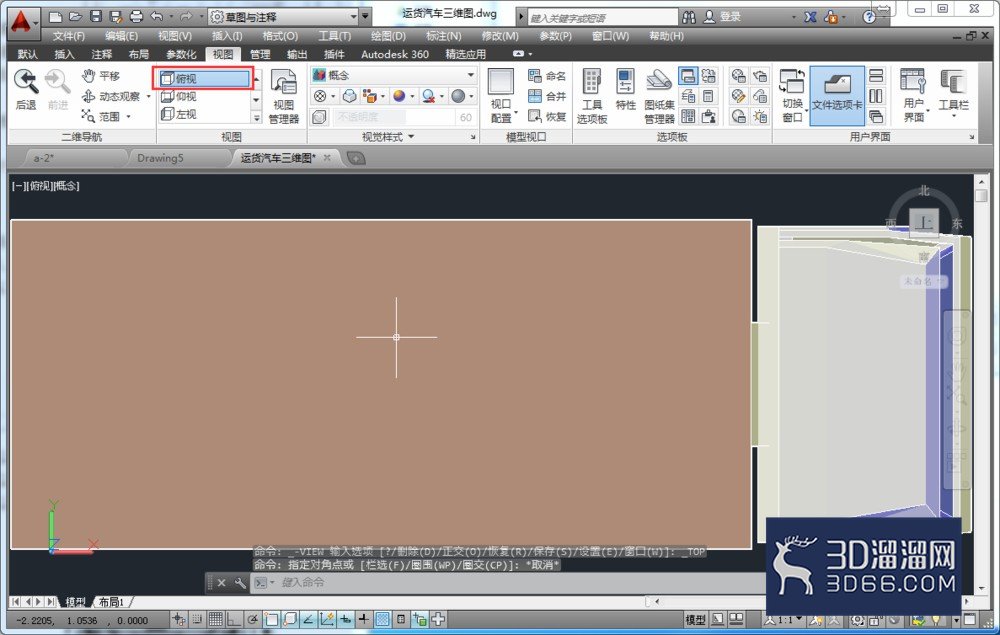The height and width of the screenshot is (635, 1000).
Task: Expand the 视觉样式 panel arrow
Action: pyautogui.click(x=411, y=136)
